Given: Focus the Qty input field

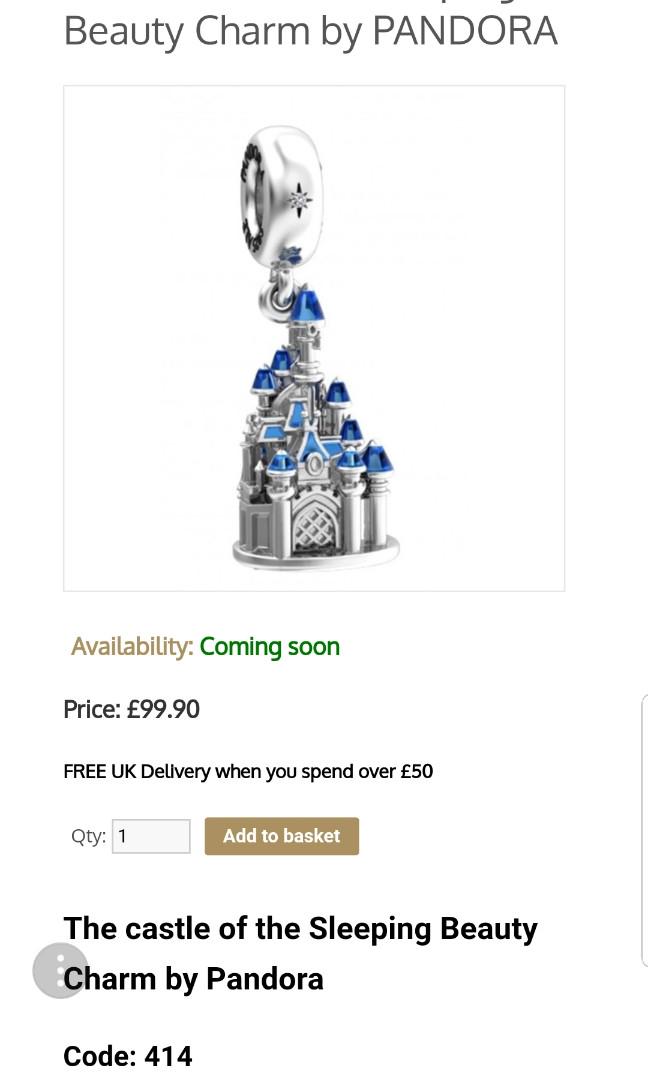Looking at the screenshot, I should (151, 836).
